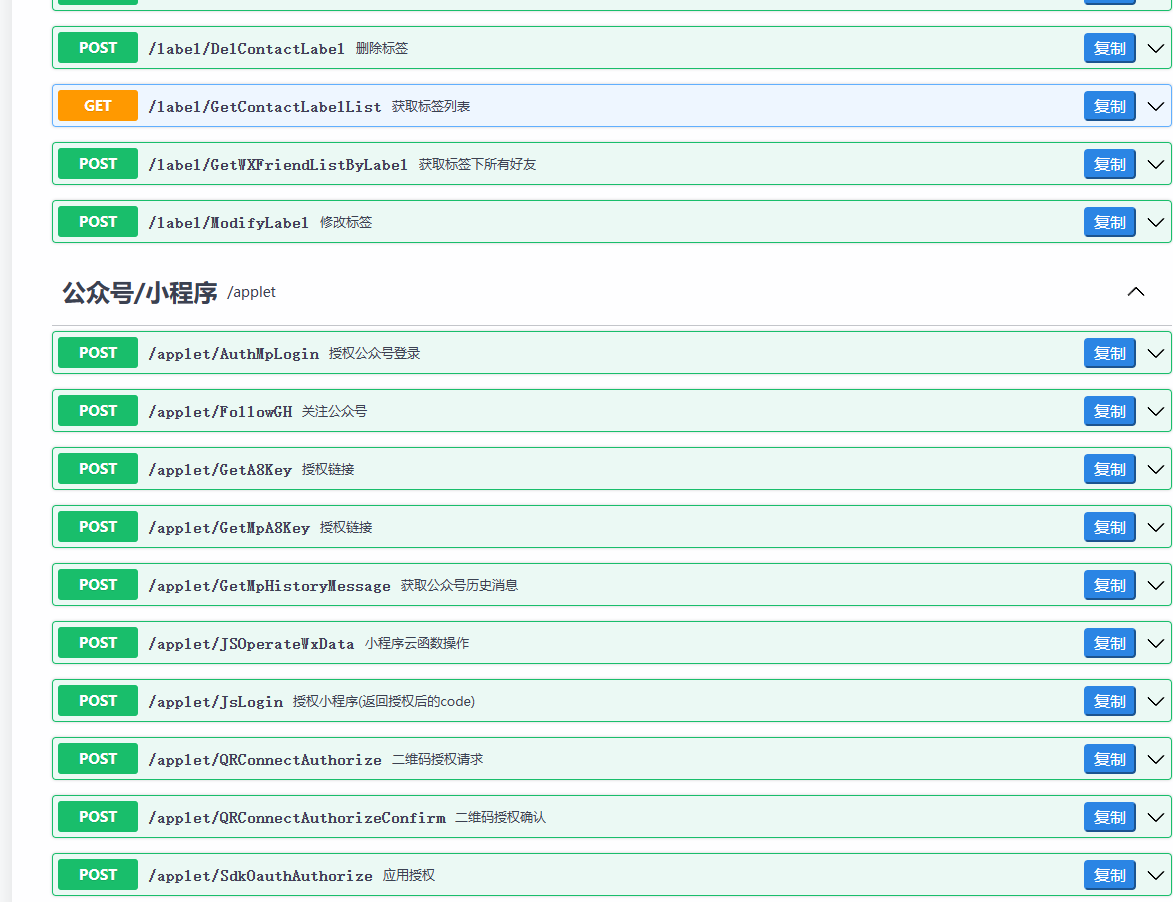Click 复制 for /applet/FollowGH
This screenshot has height=902, width=1173.
1109,411
